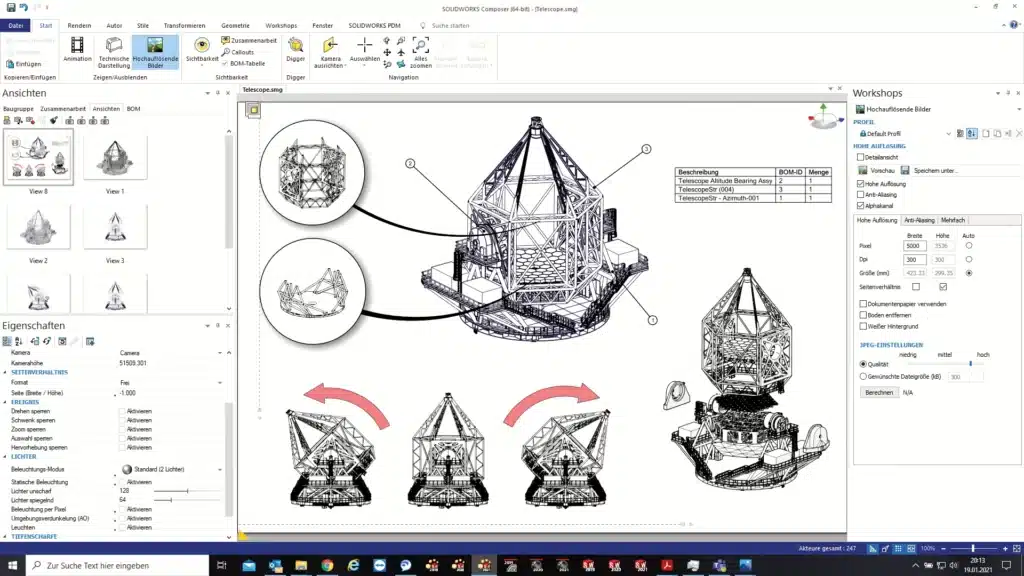Open the Digger tool
Screen dimensions: 1024x576
coord(296,47)
